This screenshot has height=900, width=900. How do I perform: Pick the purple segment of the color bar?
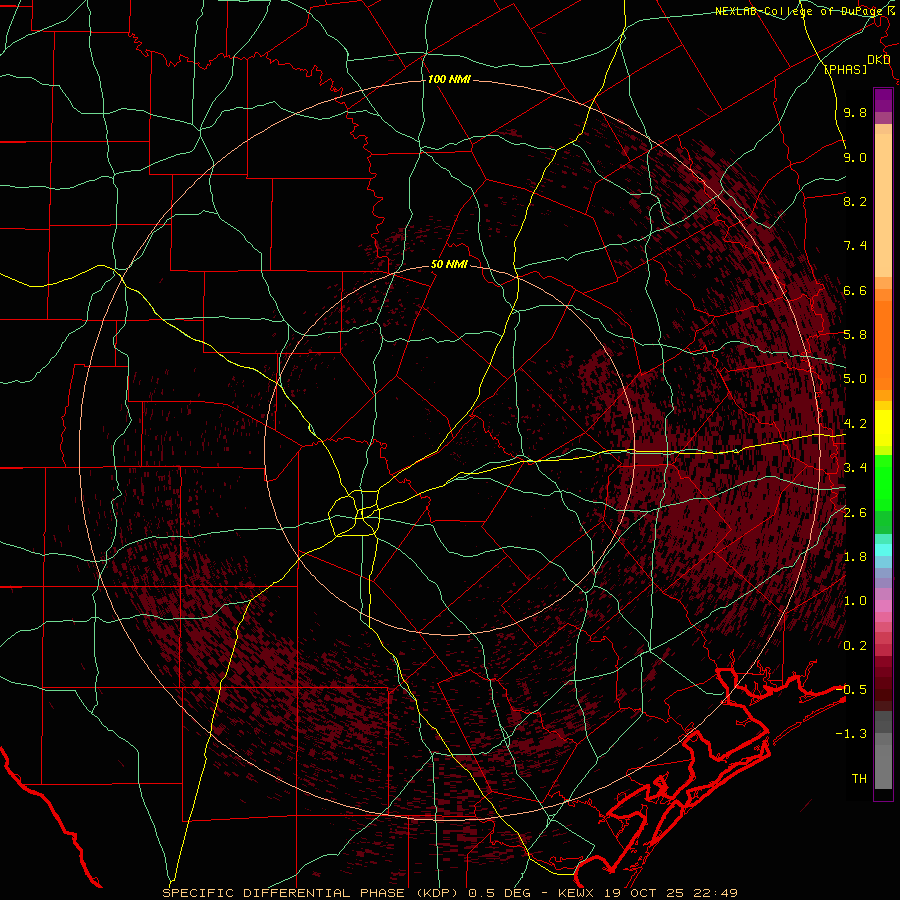883,100
